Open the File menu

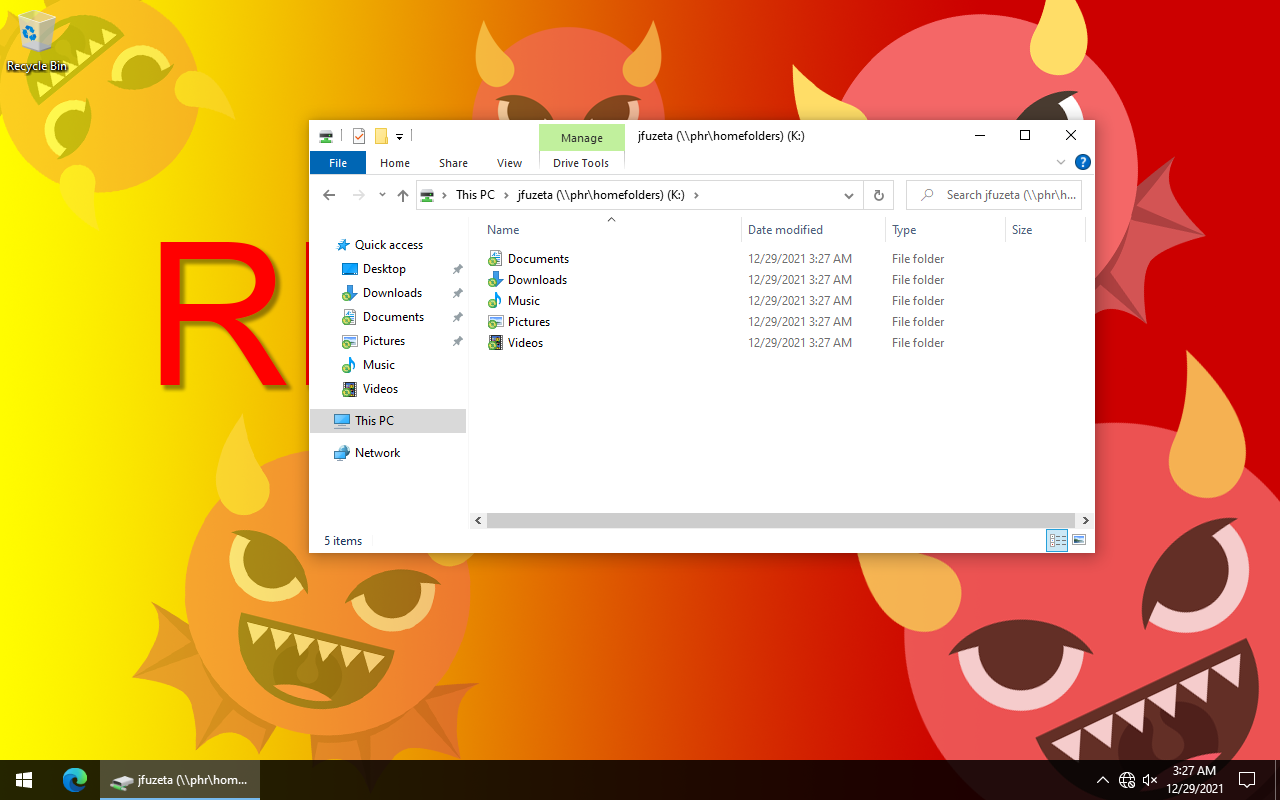[338, 163]
